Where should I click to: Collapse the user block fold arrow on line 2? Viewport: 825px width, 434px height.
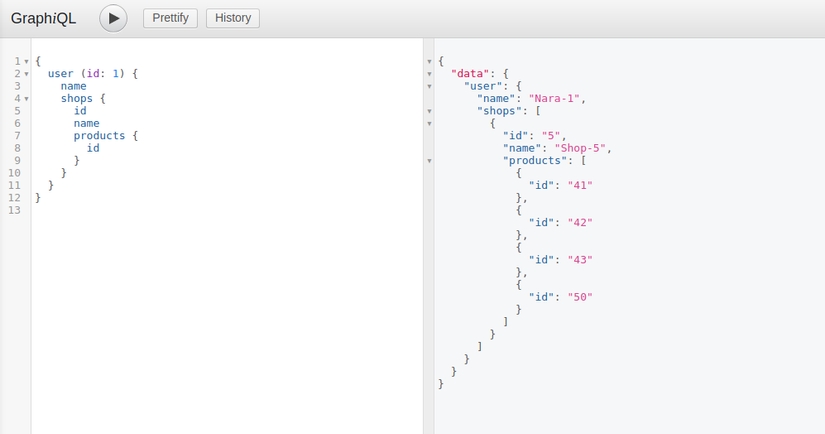point(26,74)
